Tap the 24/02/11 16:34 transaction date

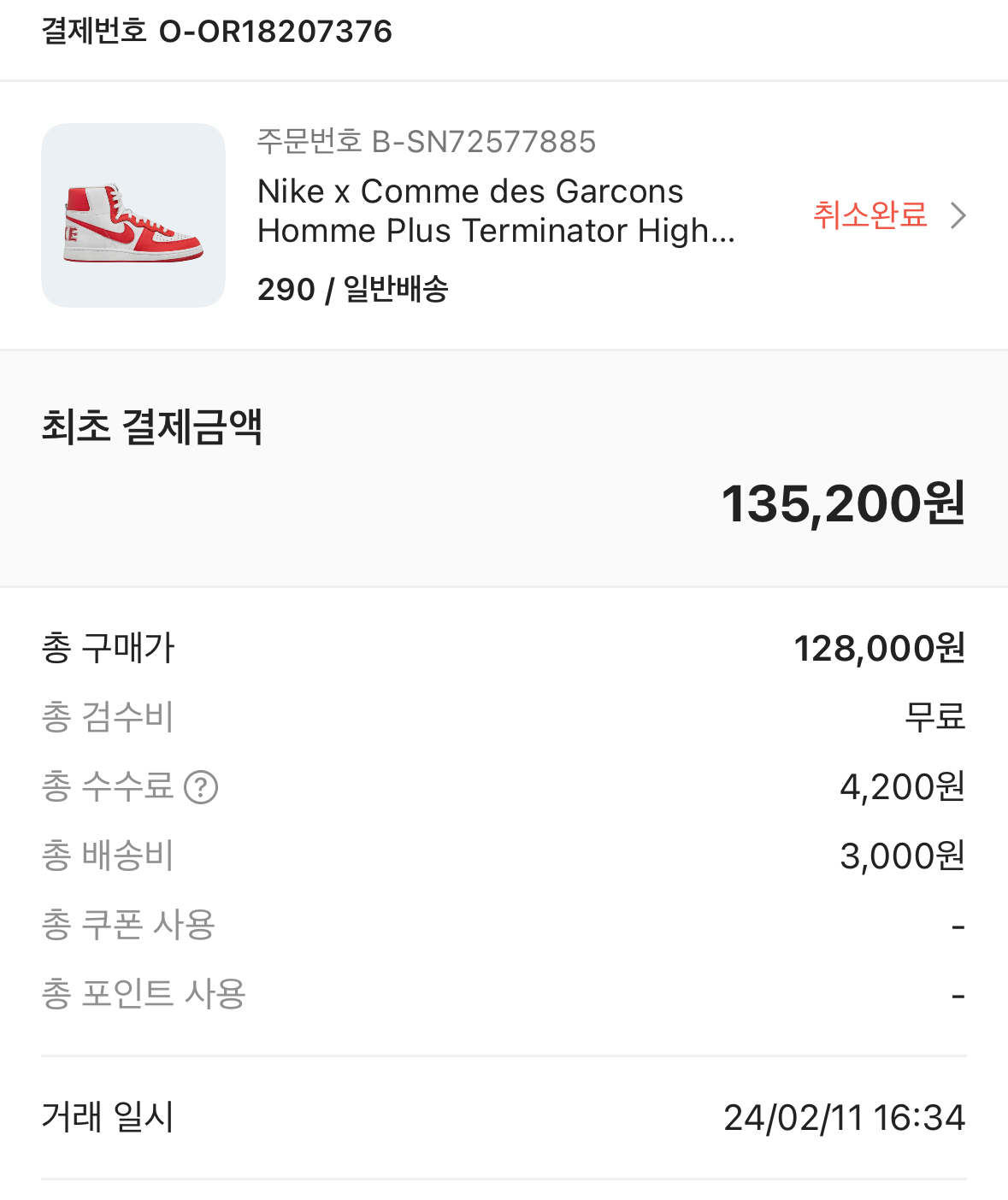point(844,1118)
